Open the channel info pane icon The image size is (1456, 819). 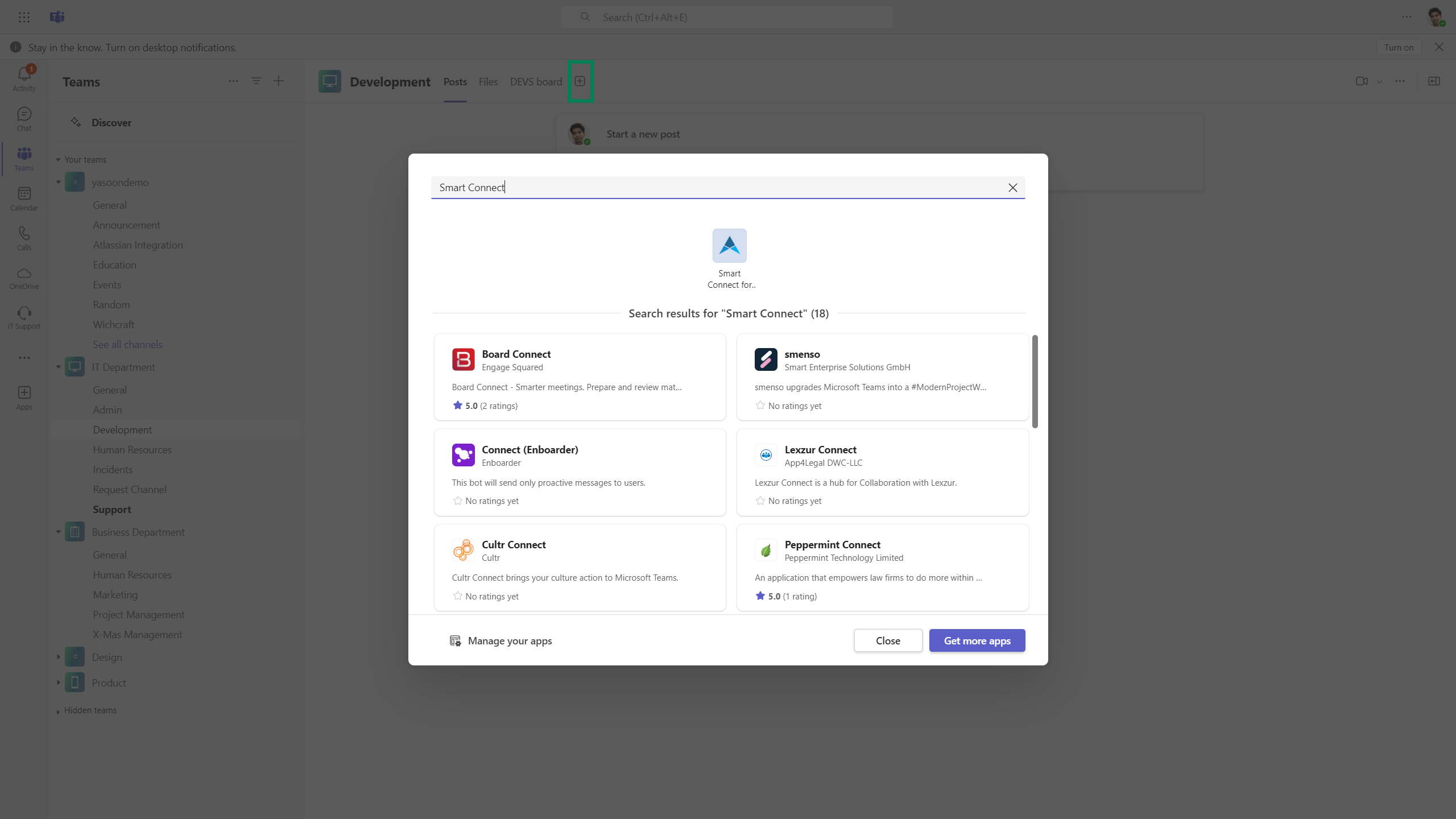click(1434, 81)
